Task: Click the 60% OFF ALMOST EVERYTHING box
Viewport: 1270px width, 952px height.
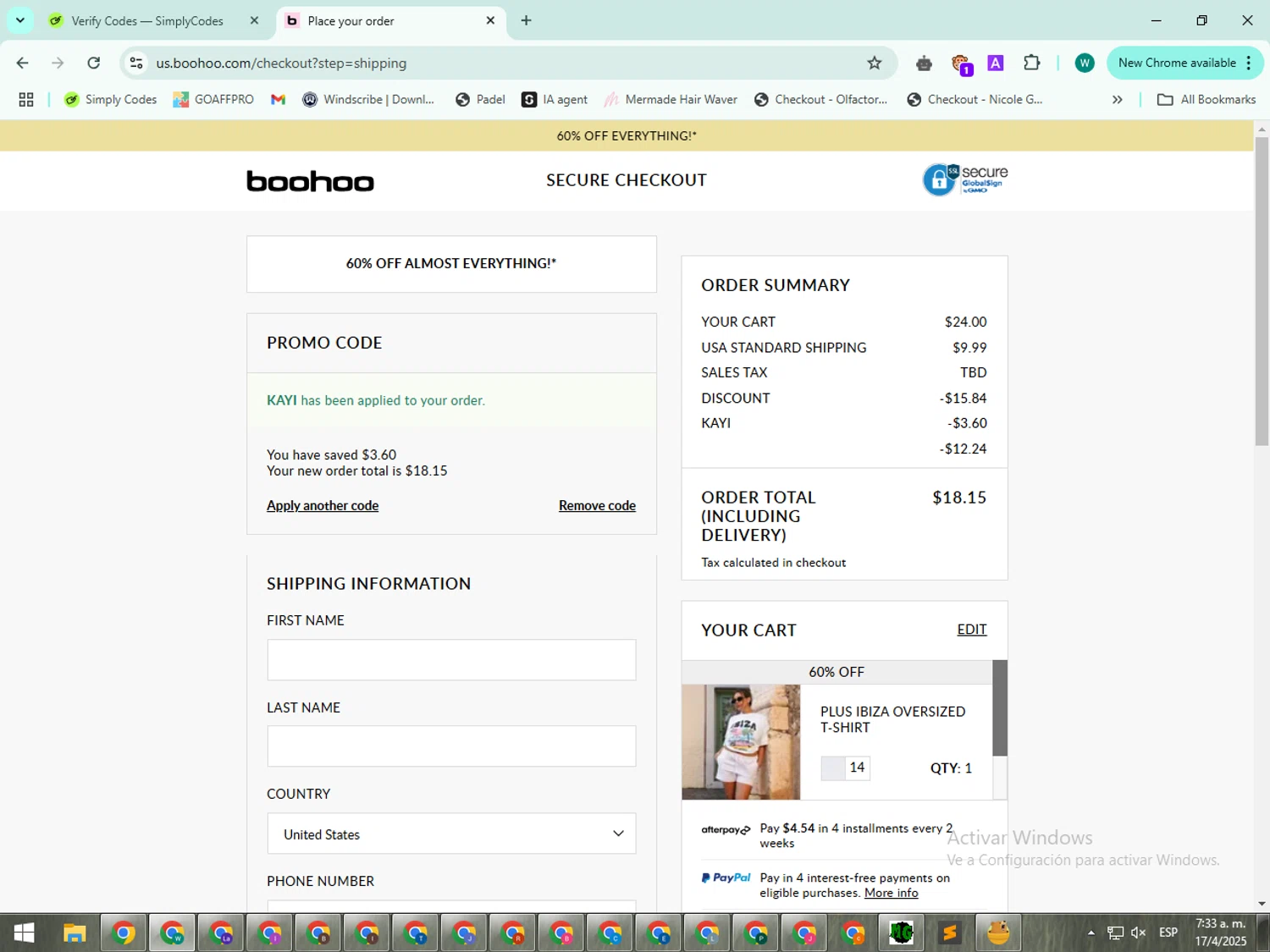Action: pyautogui.click(x=451, y=264)
